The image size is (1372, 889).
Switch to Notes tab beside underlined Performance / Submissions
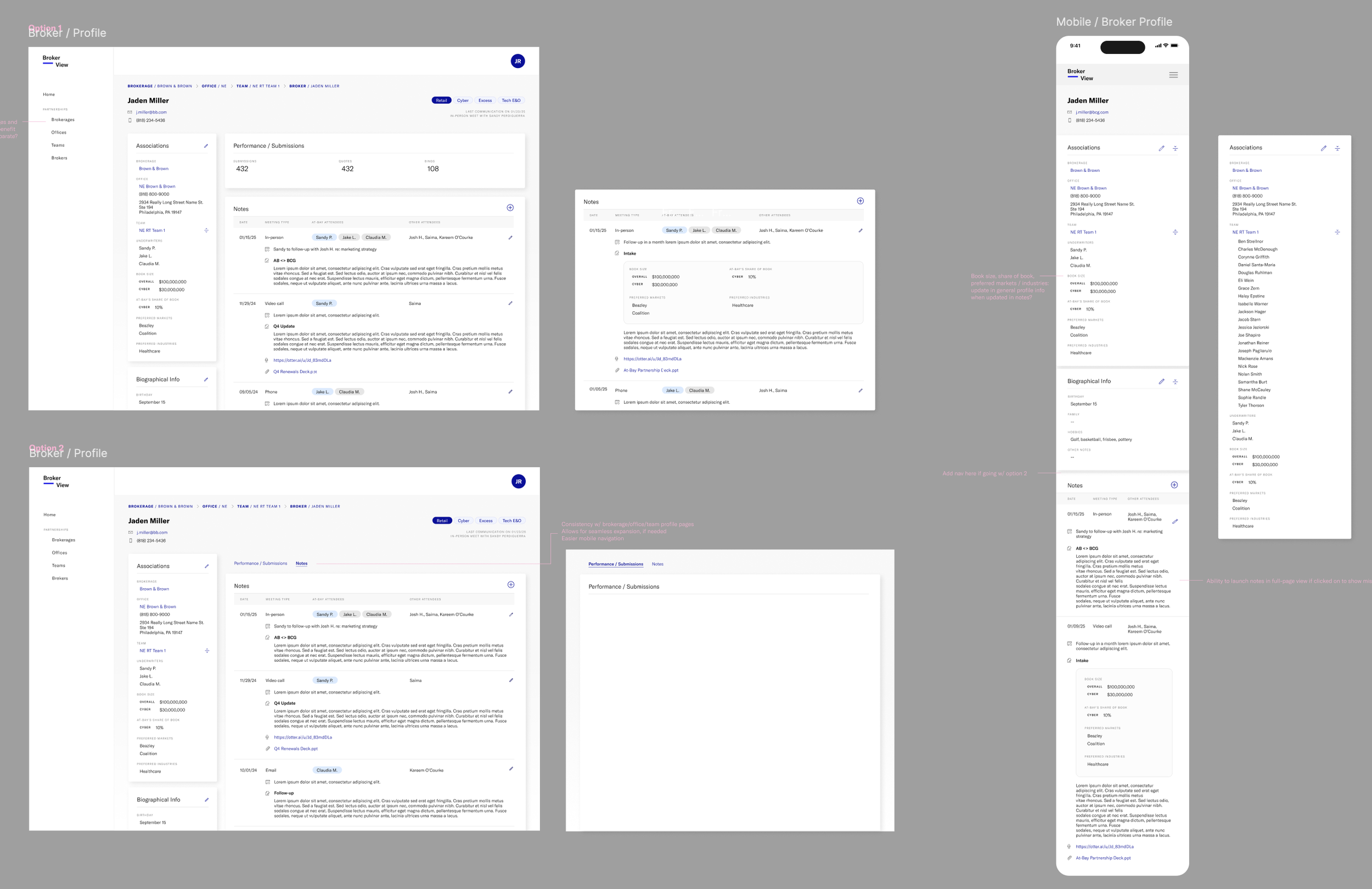click(x=657, y=563)
